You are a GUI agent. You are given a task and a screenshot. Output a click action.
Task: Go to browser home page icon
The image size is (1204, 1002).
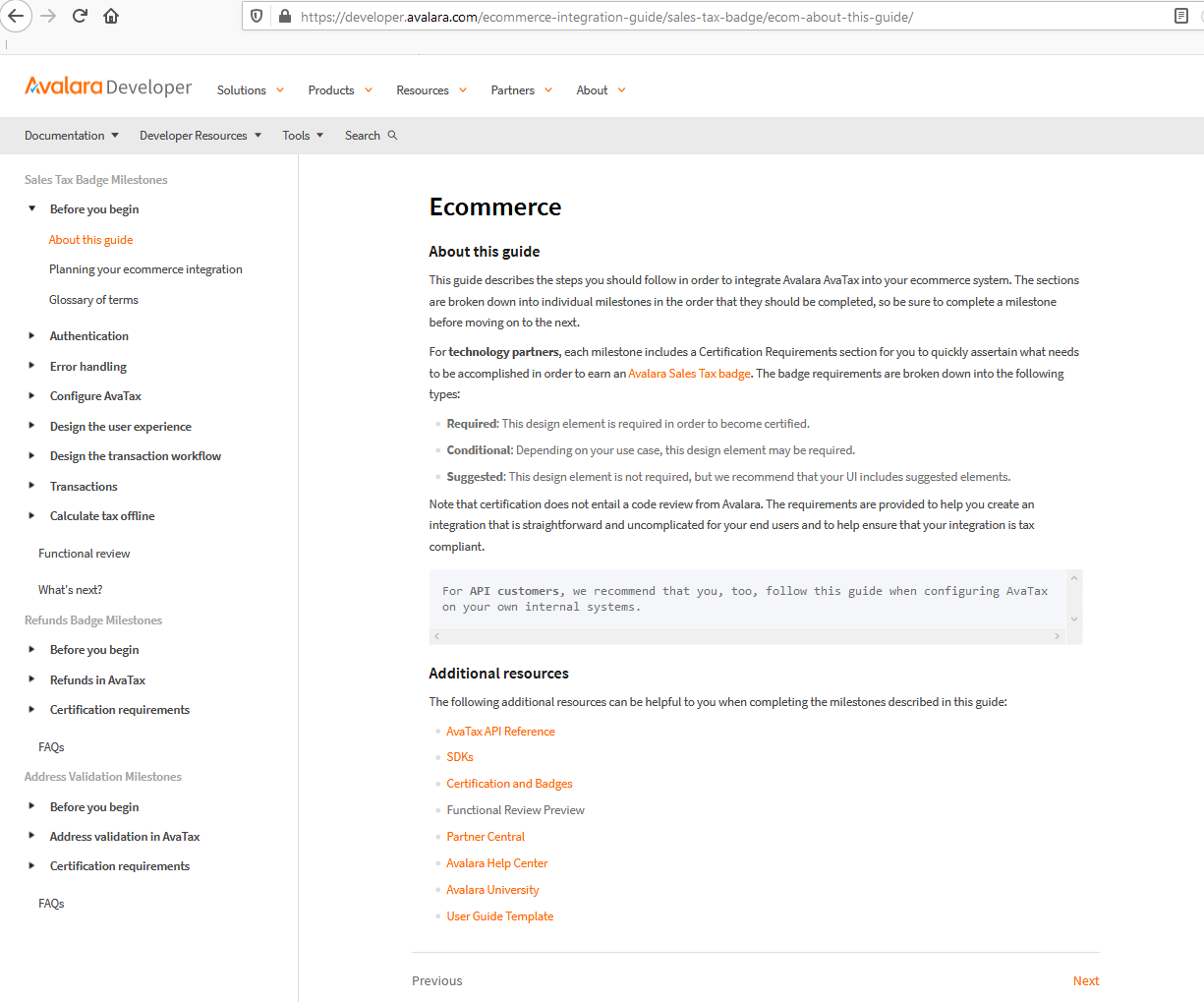[x=111, y=16]
